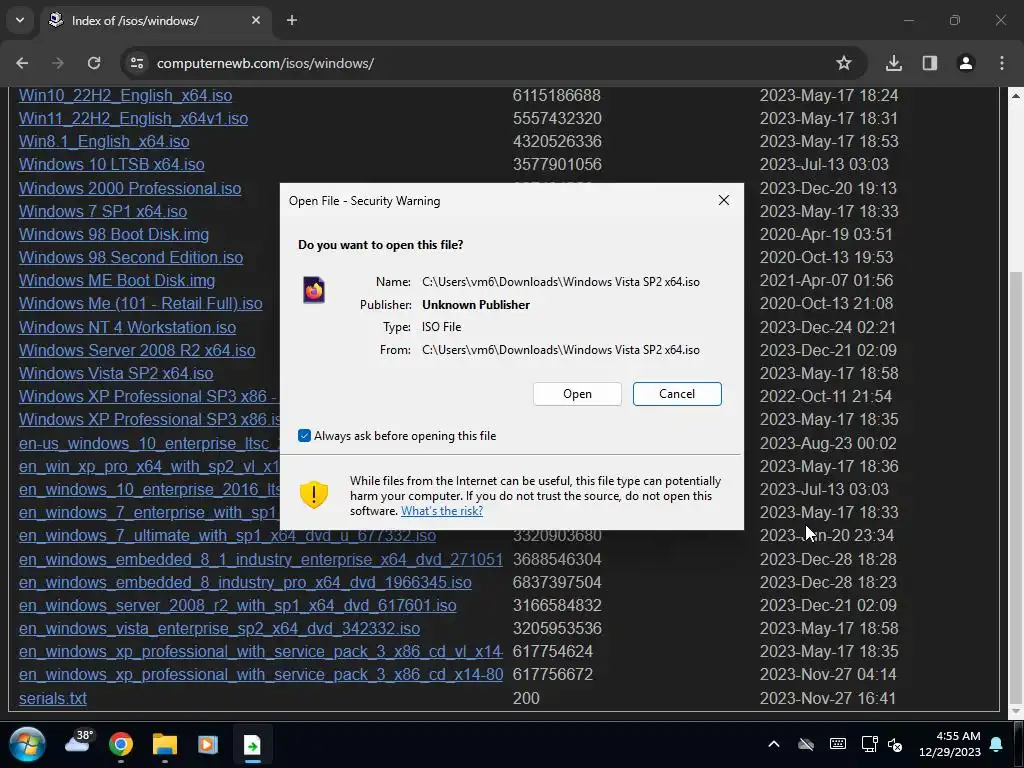Open Windows Me (101 - Retail Full).iso
Image resolution: width=1024 pixels, height=768 pixels.
point(140,303)
